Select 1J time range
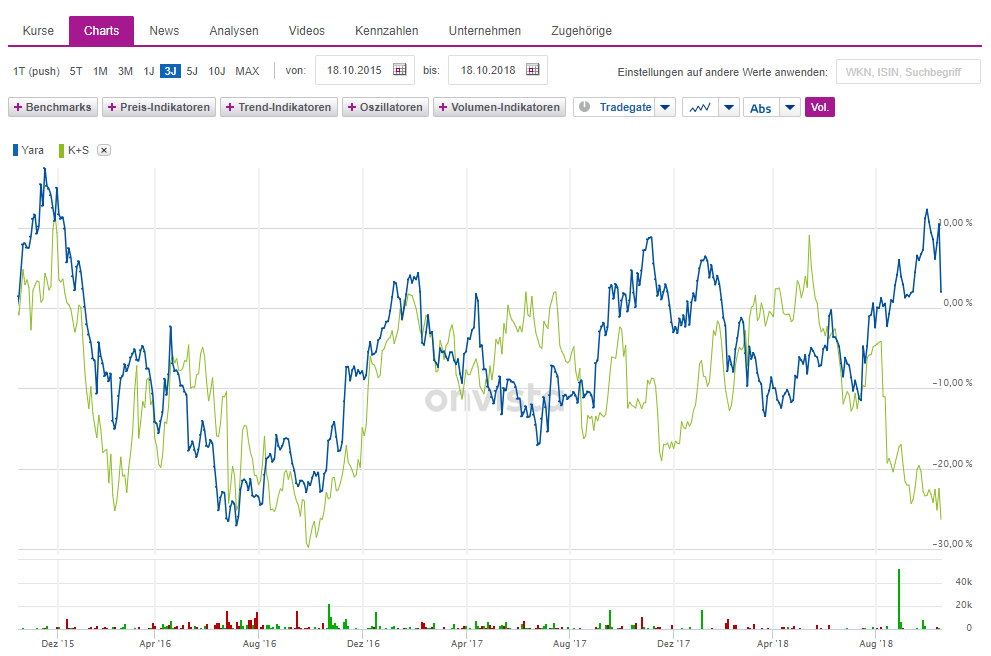This screenshot has width=991, height=656. [149, 71]
